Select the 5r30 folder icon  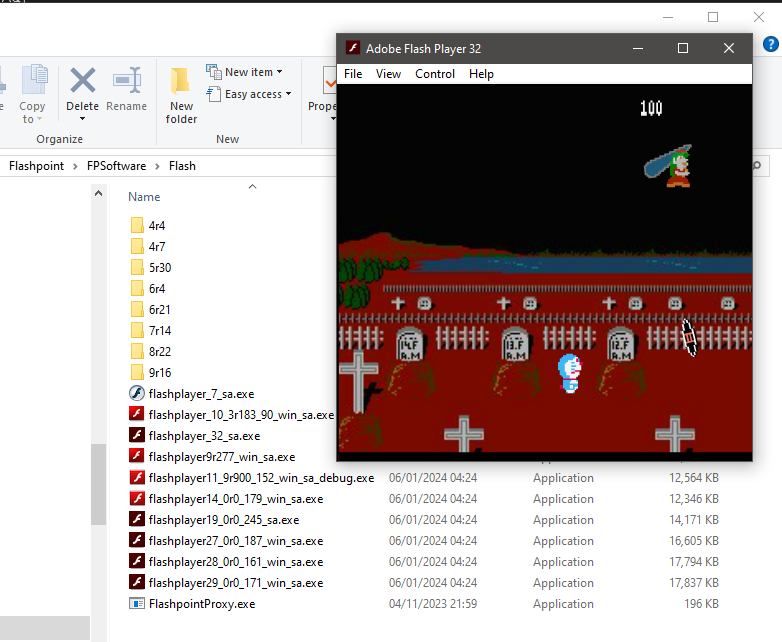137,267
